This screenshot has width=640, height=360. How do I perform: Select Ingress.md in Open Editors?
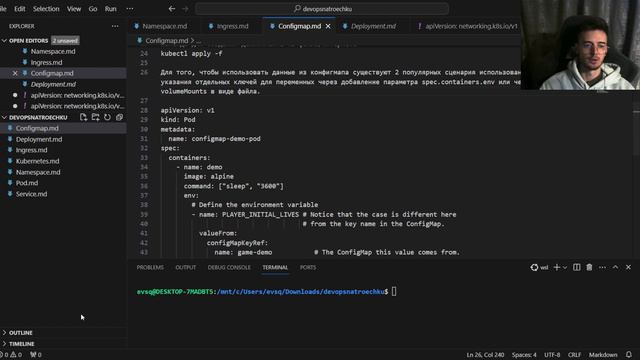pyautogui.click(x=47, y=62)
